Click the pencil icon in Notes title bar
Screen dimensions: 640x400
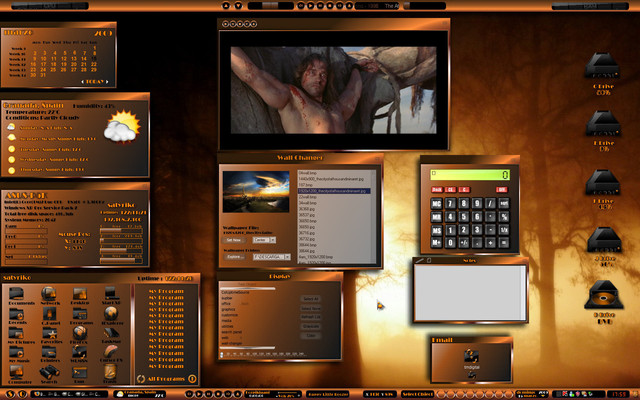[x=419, y=260]
